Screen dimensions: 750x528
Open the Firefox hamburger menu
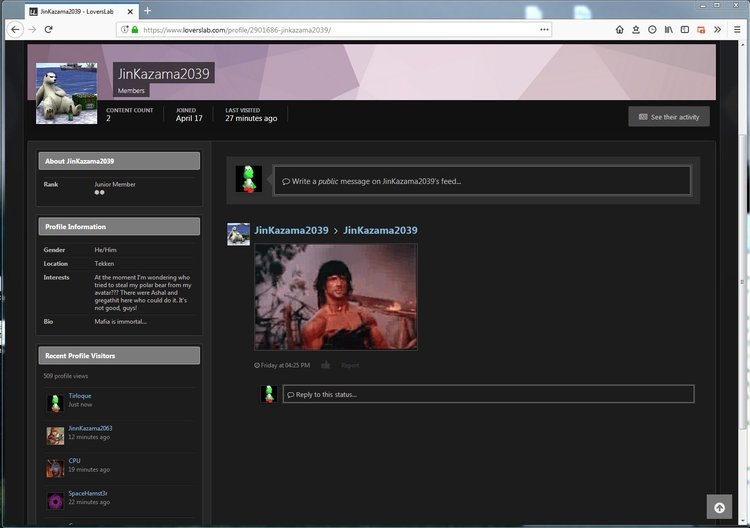click(x=737, y=30)
